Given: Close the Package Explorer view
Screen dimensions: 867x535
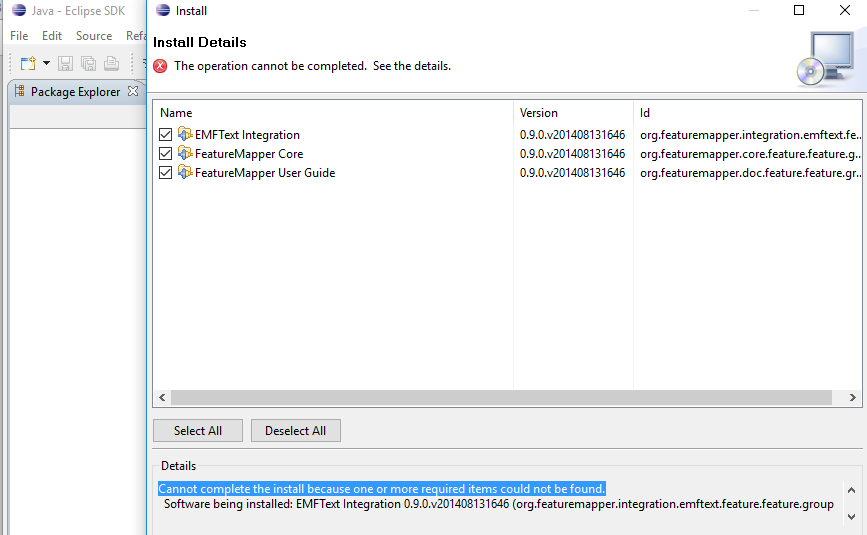Looking at the screenshot, I should pyautogui.click(x=133, y=91).
